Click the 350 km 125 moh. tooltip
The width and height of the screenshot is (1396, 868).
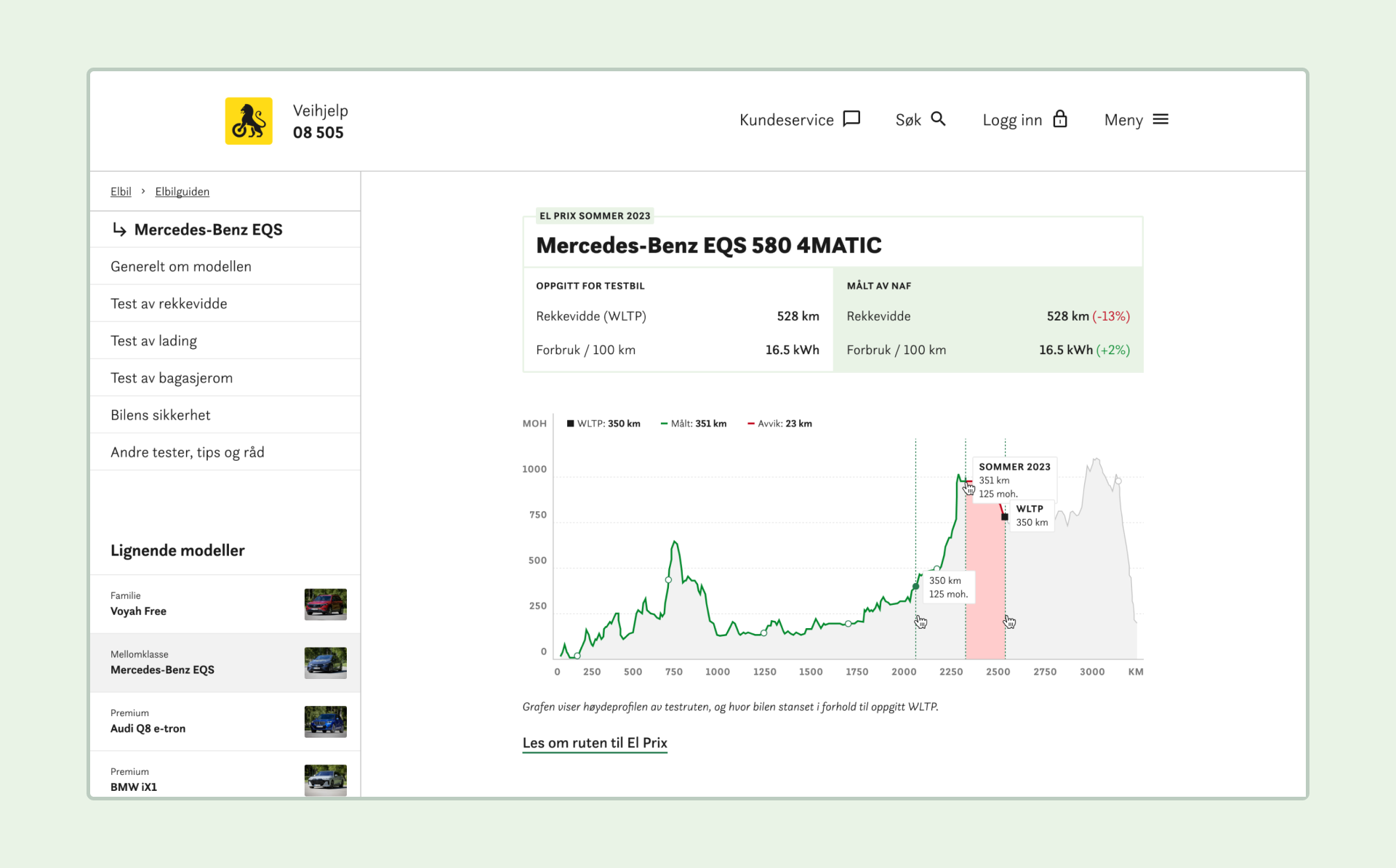click(x=948, y=587)
